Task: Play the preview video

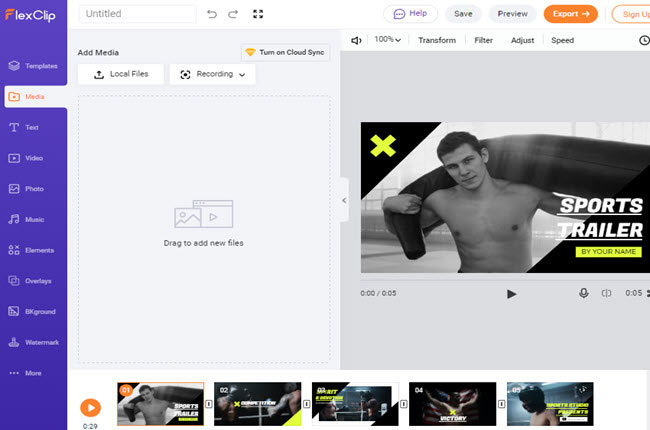Action: click(x=511, y=293)
